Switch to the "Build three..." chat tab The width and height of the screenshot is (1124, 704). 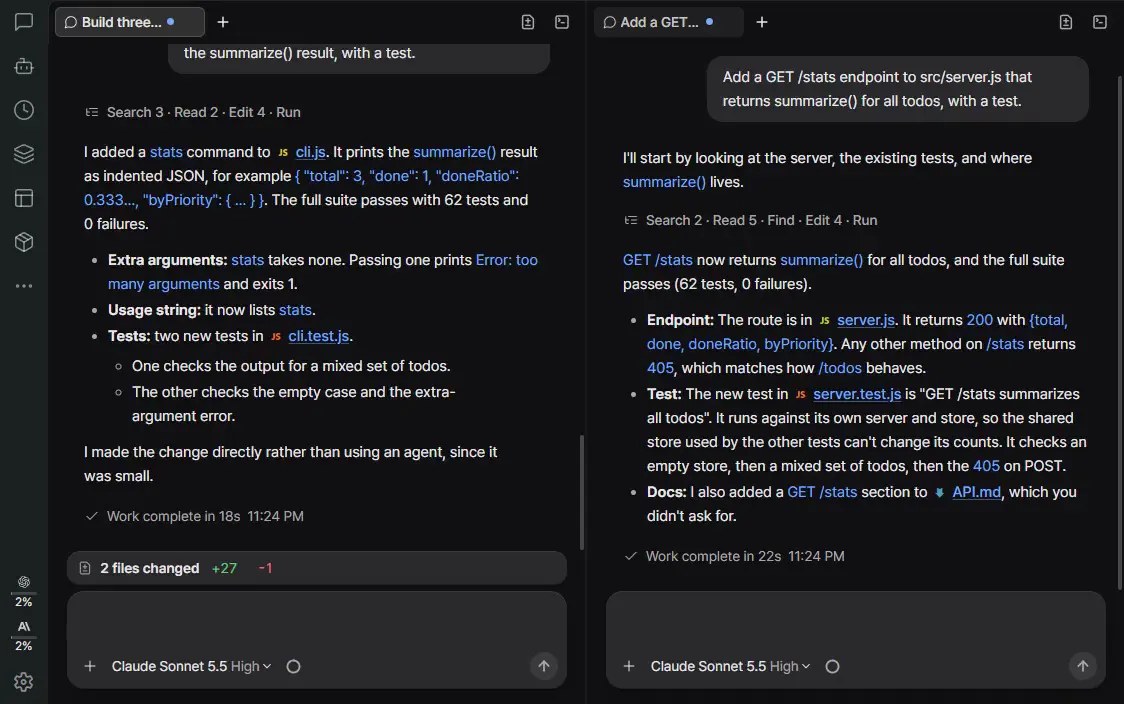pos(130,22)
